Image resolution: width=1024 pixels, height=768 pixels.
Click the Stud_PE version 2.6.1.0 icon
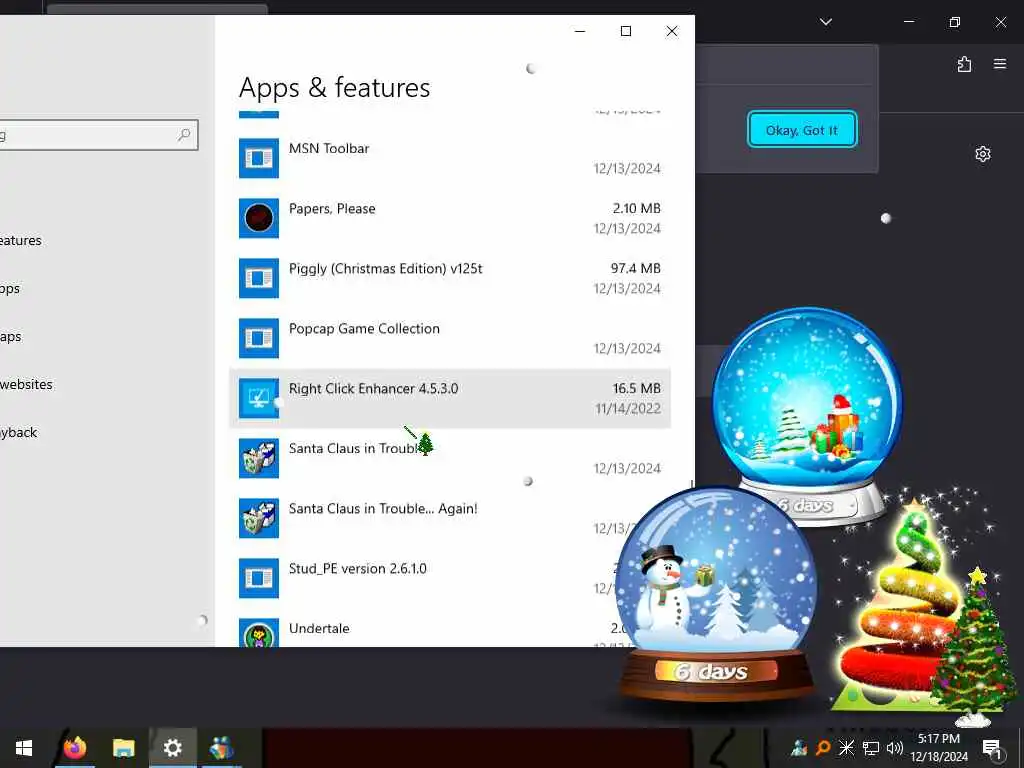tap(259, 579)
